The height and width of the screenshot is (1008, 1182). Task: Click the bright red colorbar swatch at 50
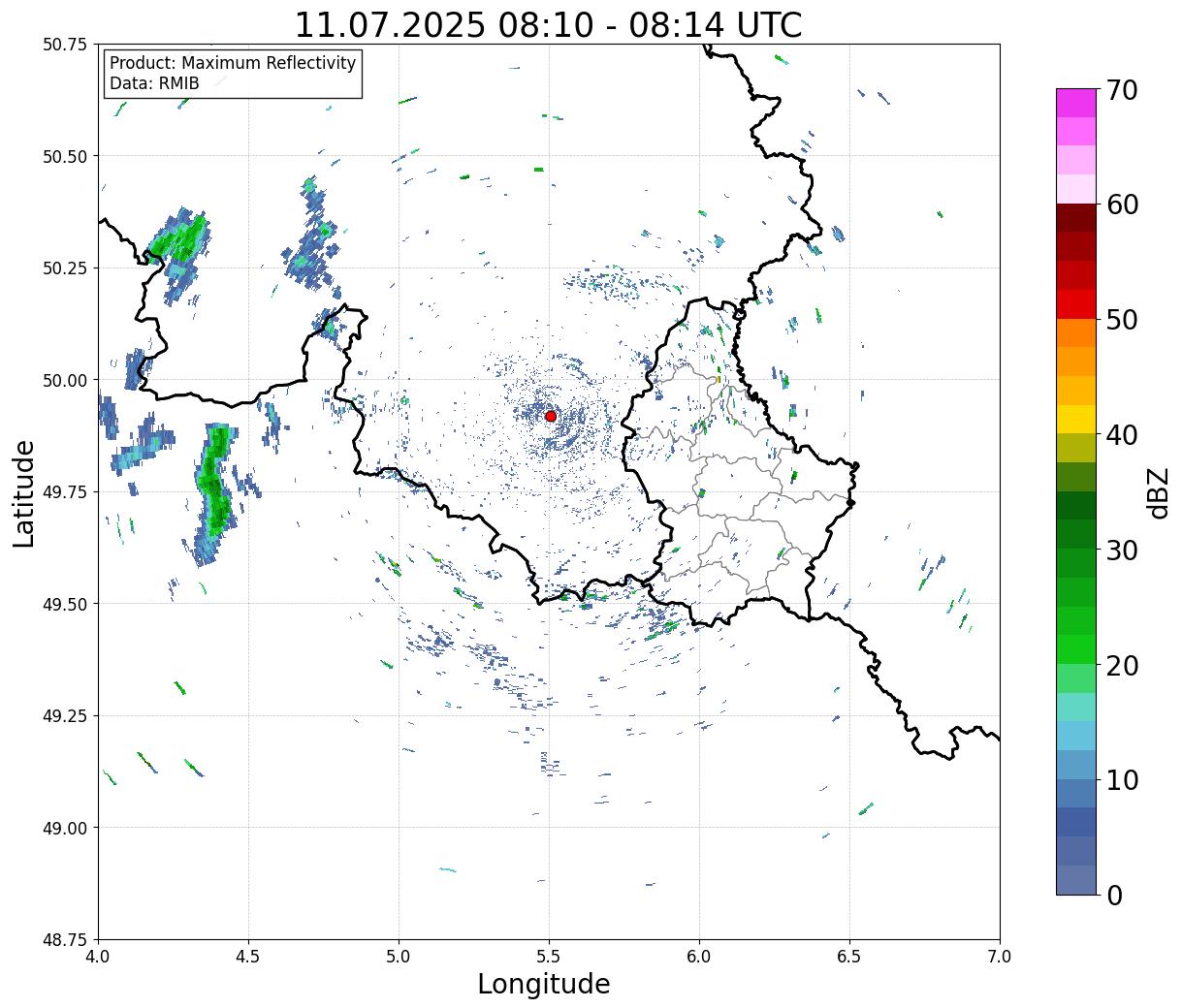pos(1076,304)
